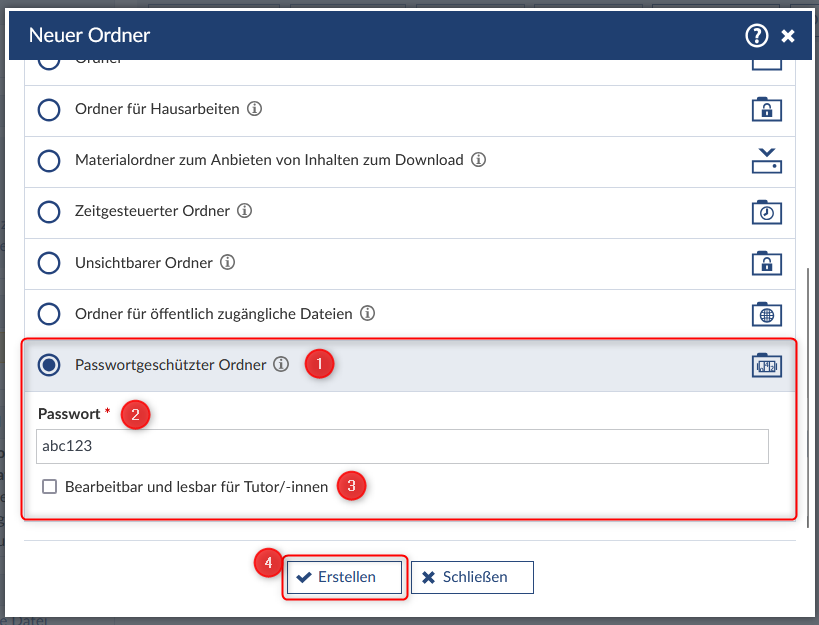The width and height of the screenshot is (819, 625).
Task: Click the password-protected folder icon
Action: pyautogui.click(x=766, y=365)
